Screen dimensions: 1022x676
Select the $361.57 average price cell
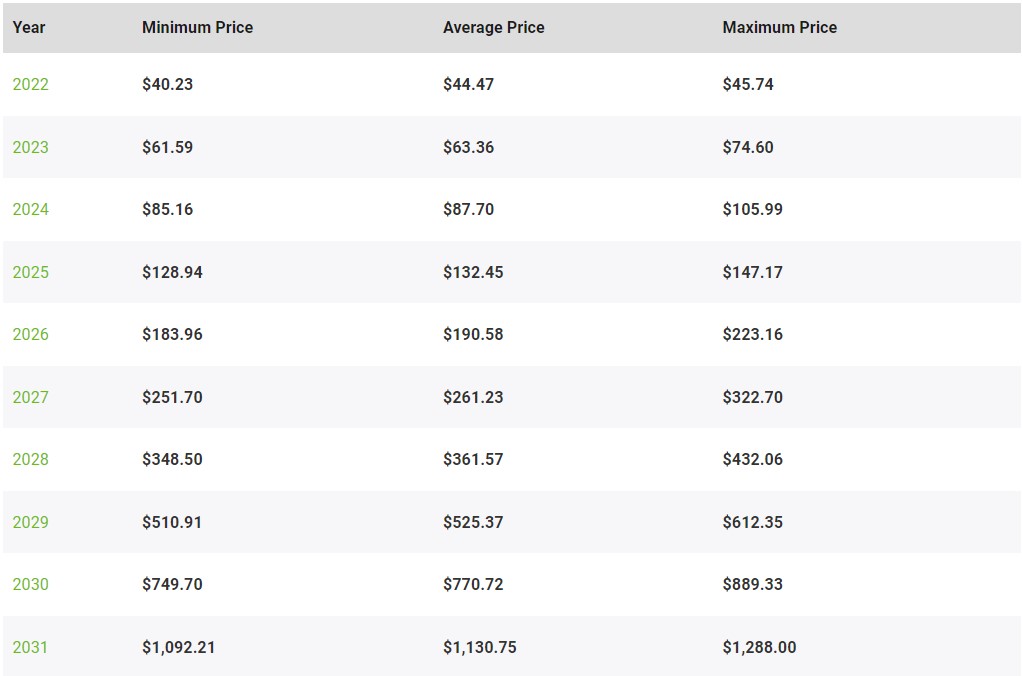pos(473,459)
